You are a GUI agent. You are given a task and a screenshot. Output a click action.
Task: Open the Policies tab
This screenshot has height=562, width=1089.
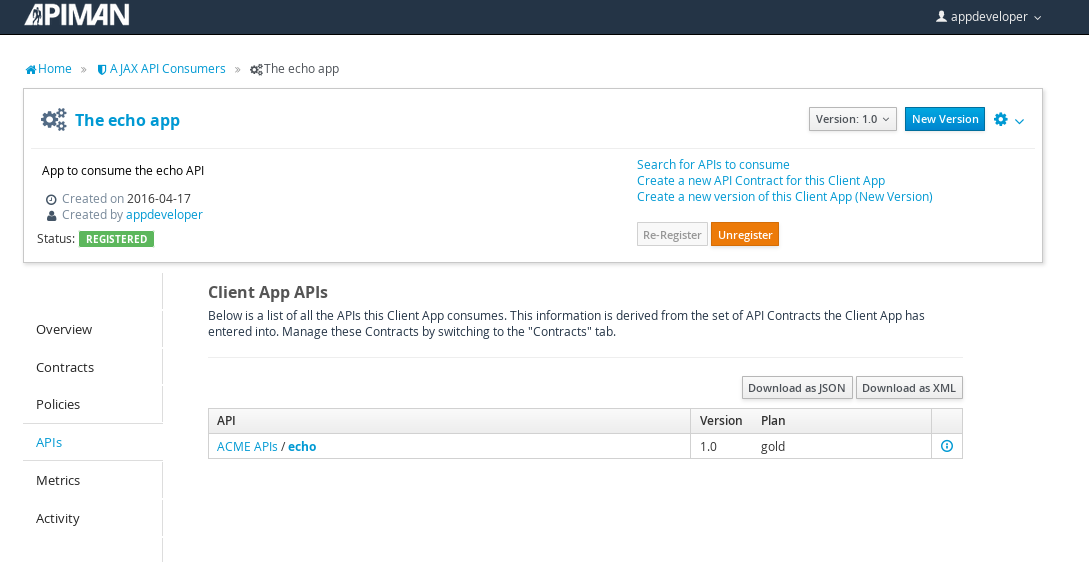(x=58, y=404)
